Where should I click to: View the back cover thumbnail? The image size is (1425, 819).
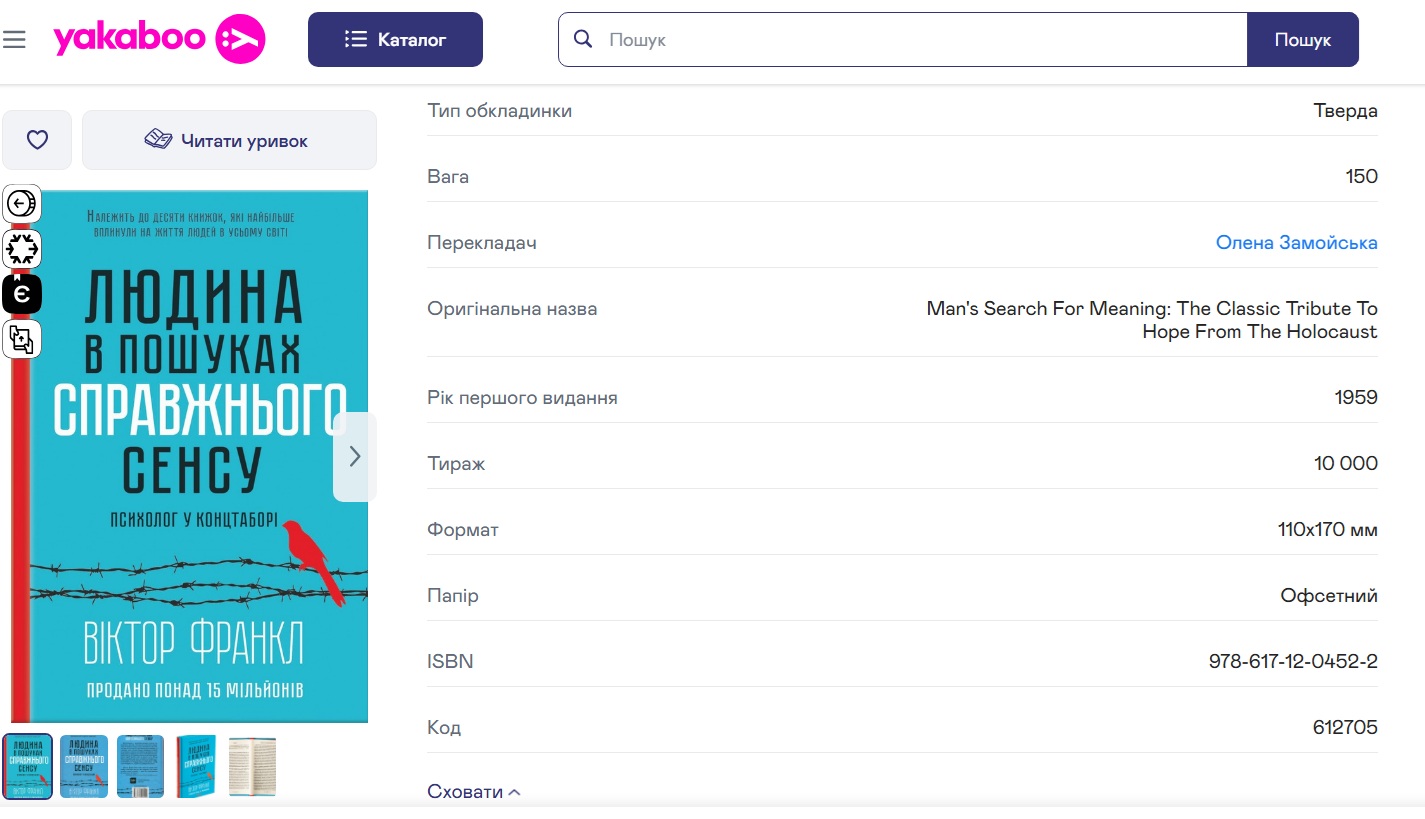(x=140, y=766)
